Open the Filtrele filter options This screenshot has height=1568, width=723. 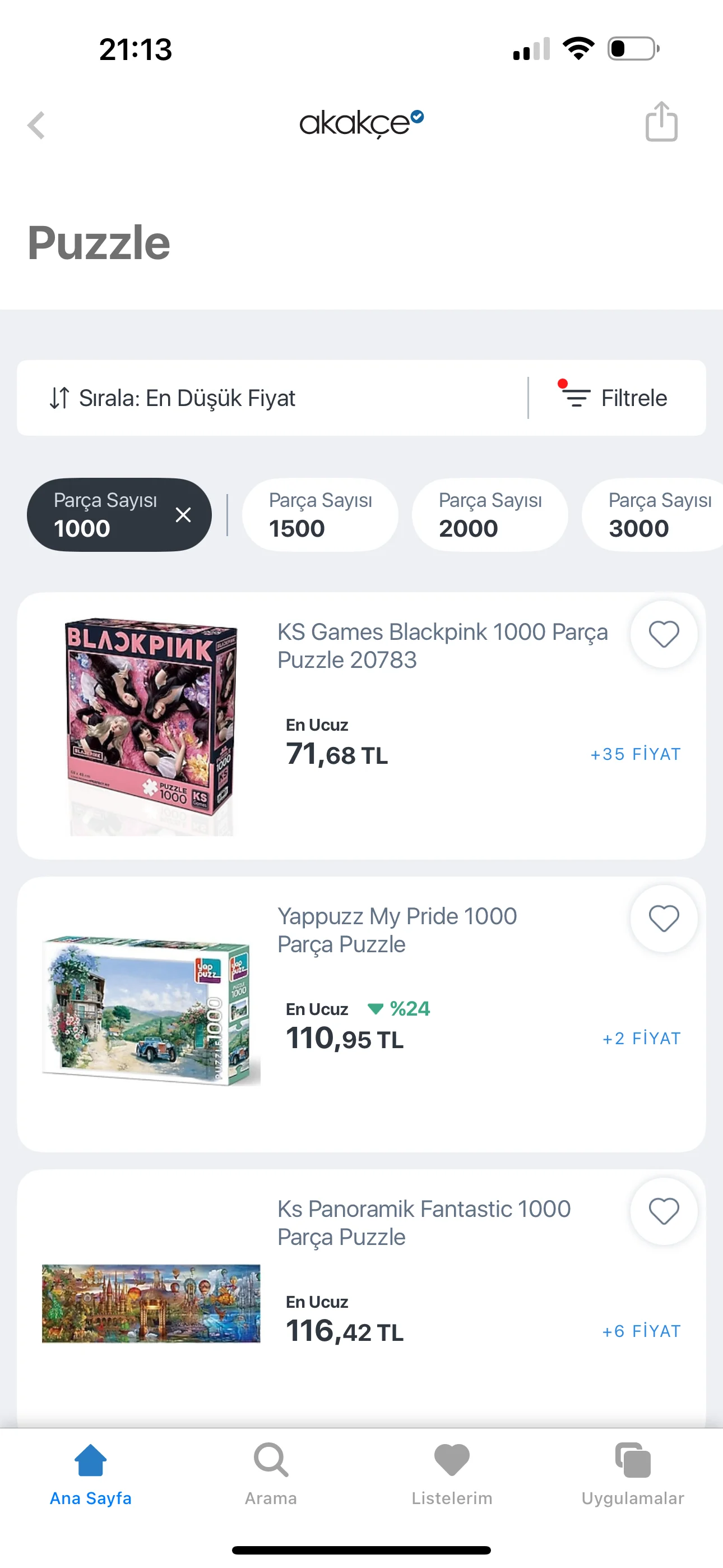[x=616, y=398]
